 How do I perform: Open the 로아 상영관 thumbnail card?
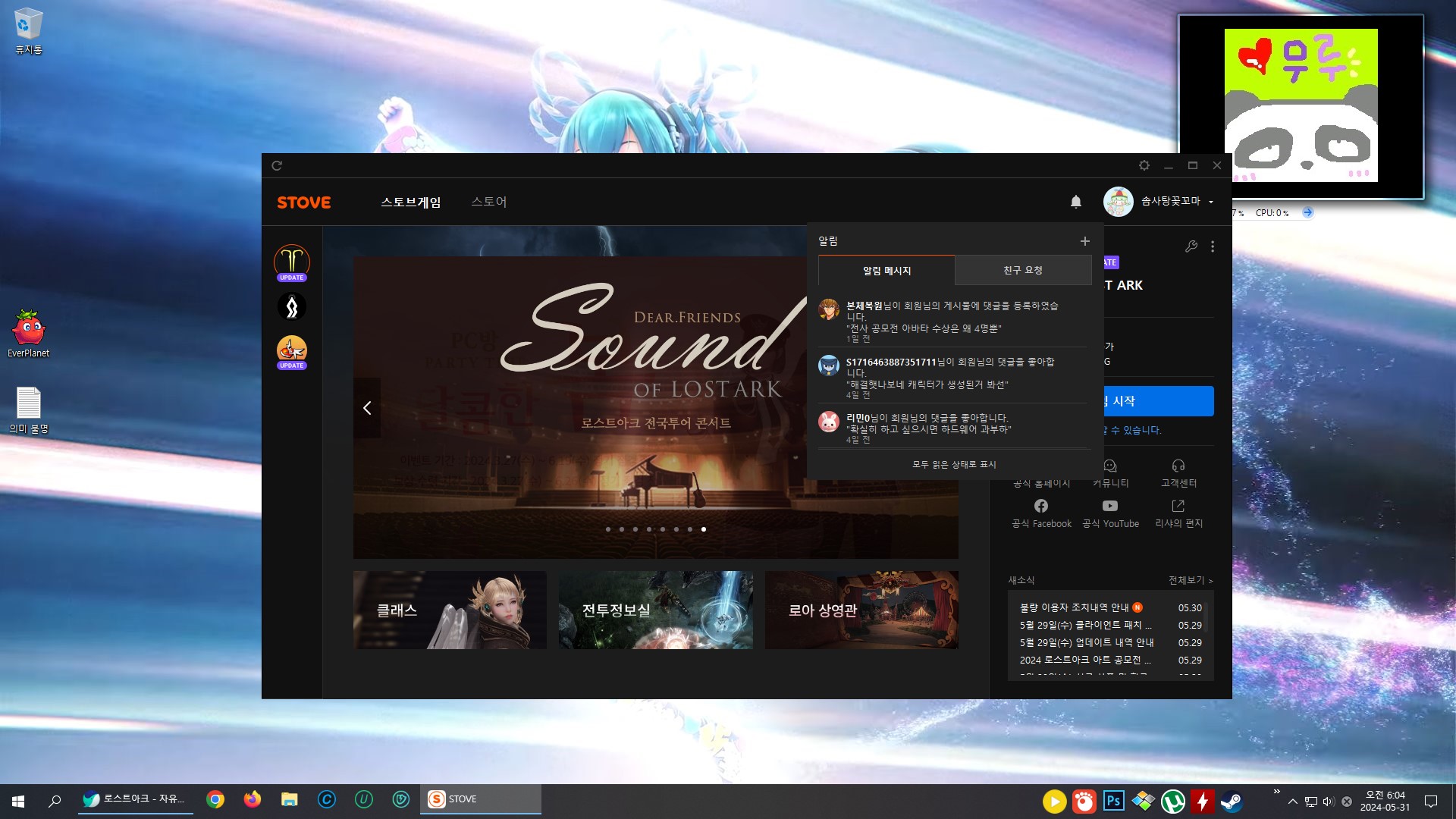pos(861,610)
